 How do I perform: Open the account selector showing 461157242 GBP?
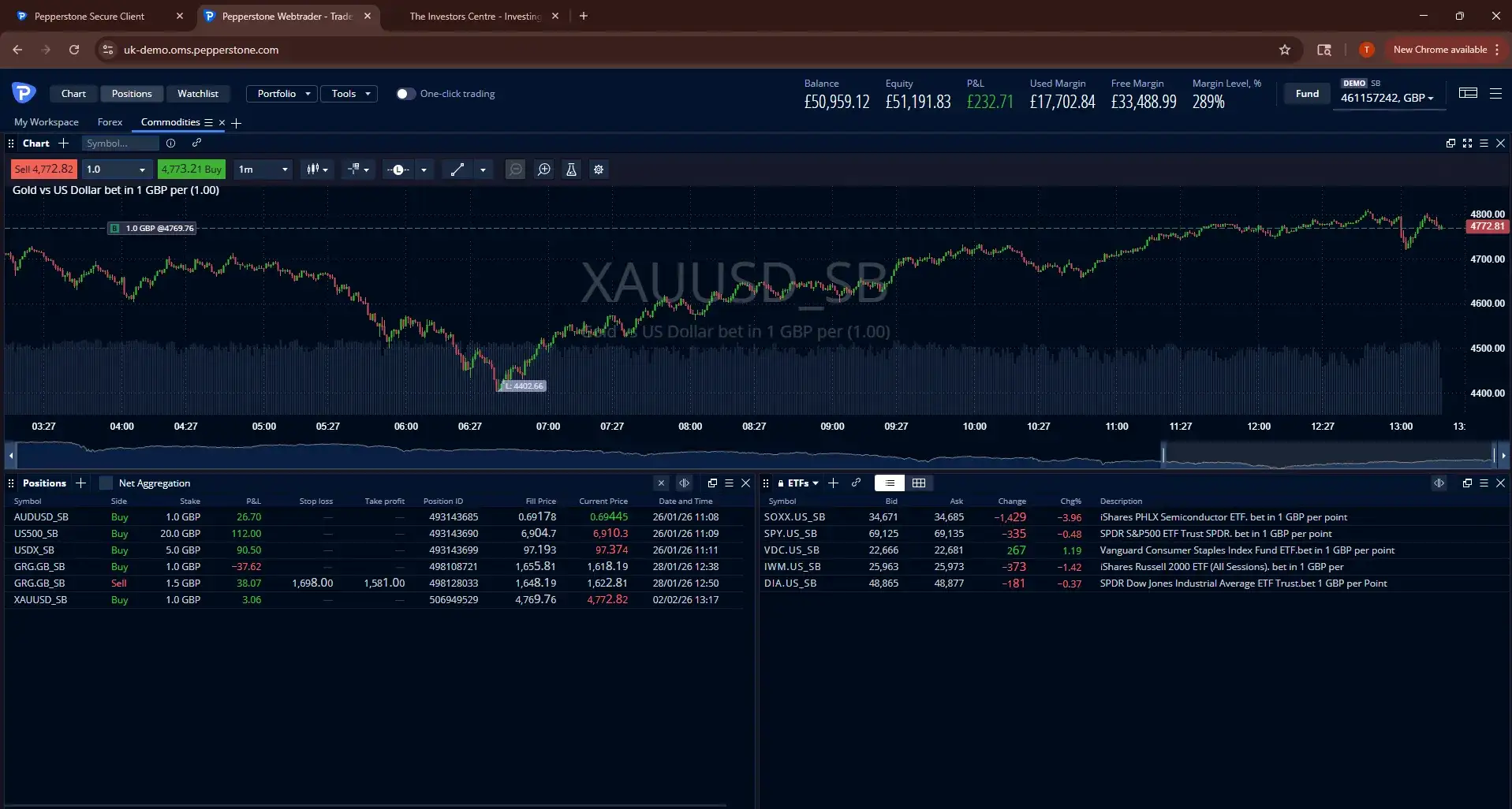[x=1388, y=98]
